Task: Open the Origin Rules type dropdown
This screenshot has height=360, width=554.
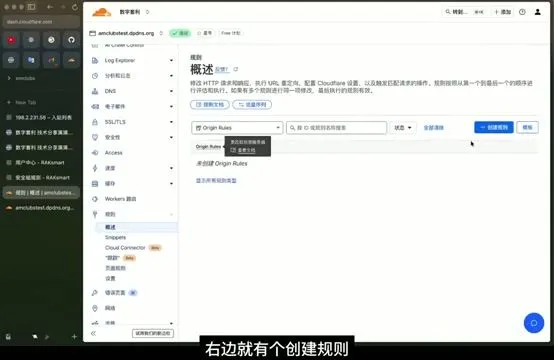Action: [x=237, y=128]
